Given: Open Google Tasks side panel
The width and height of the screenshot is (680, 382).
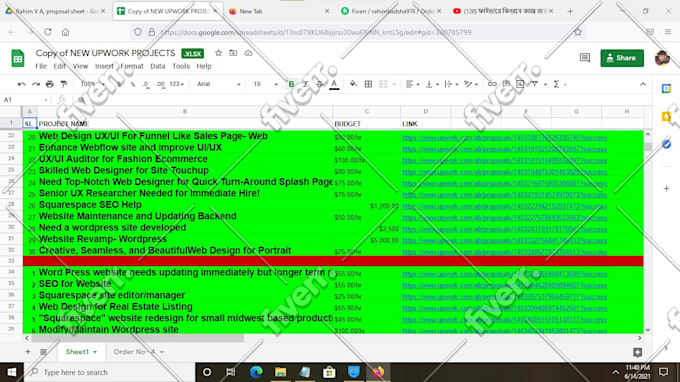Looking at the screenshot, I should coord(666,144).
